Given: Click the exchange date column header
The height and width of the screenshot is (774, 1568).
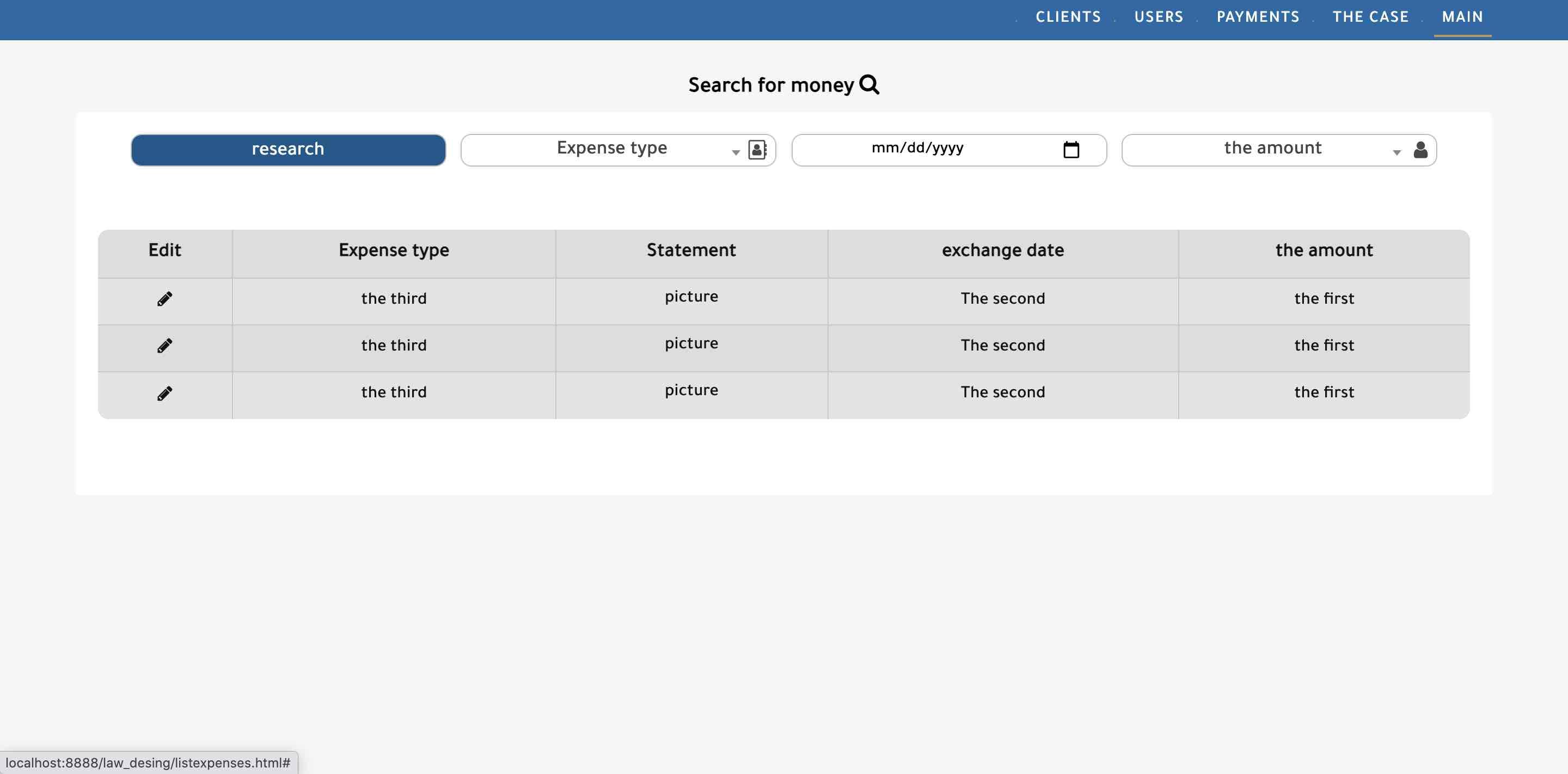Looking at the screenshot, I should coord(1002,250).
